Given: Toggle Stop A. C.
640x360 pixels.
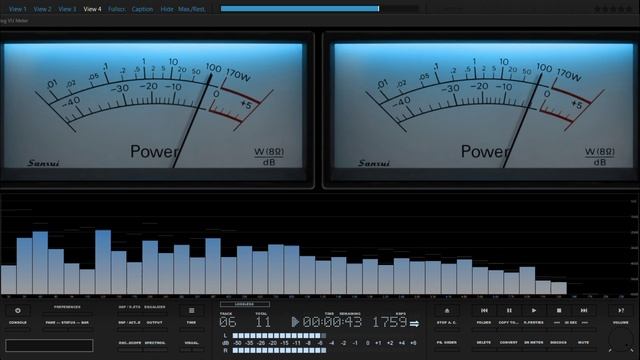Looking at the screenshot, I should click(447, 322).
